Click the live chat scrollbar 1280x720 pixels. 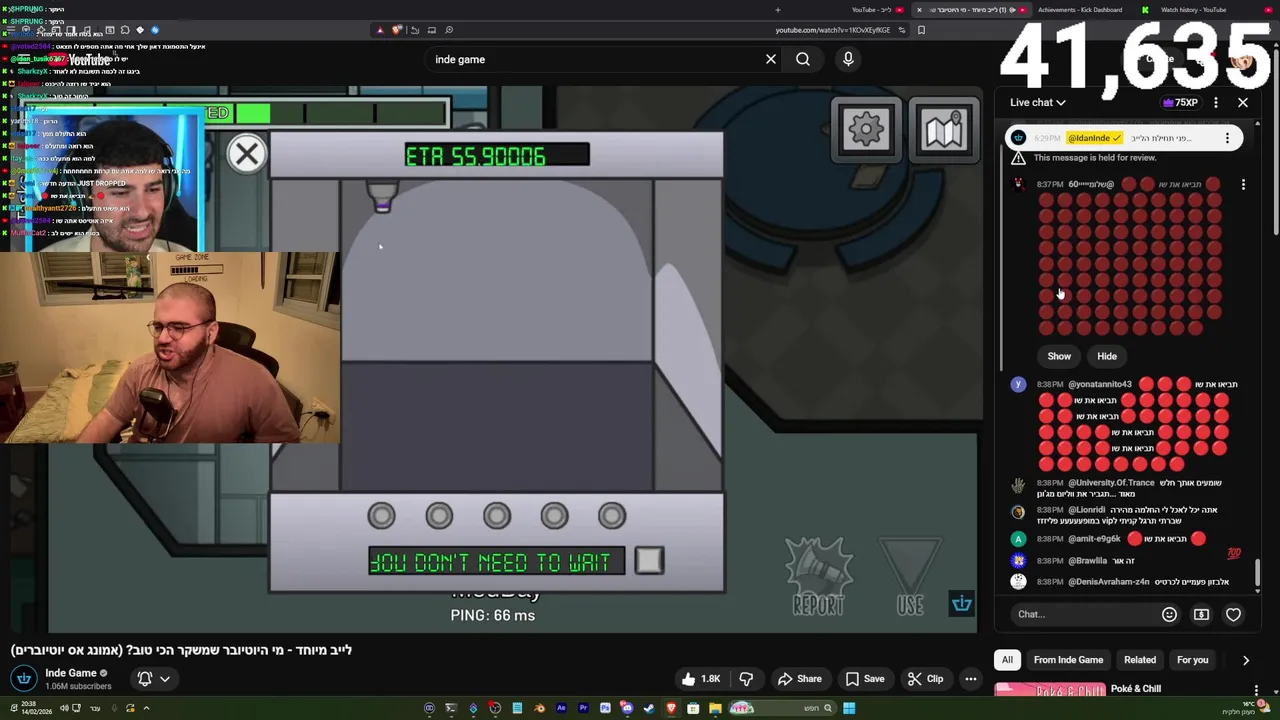pos(1258,573)
